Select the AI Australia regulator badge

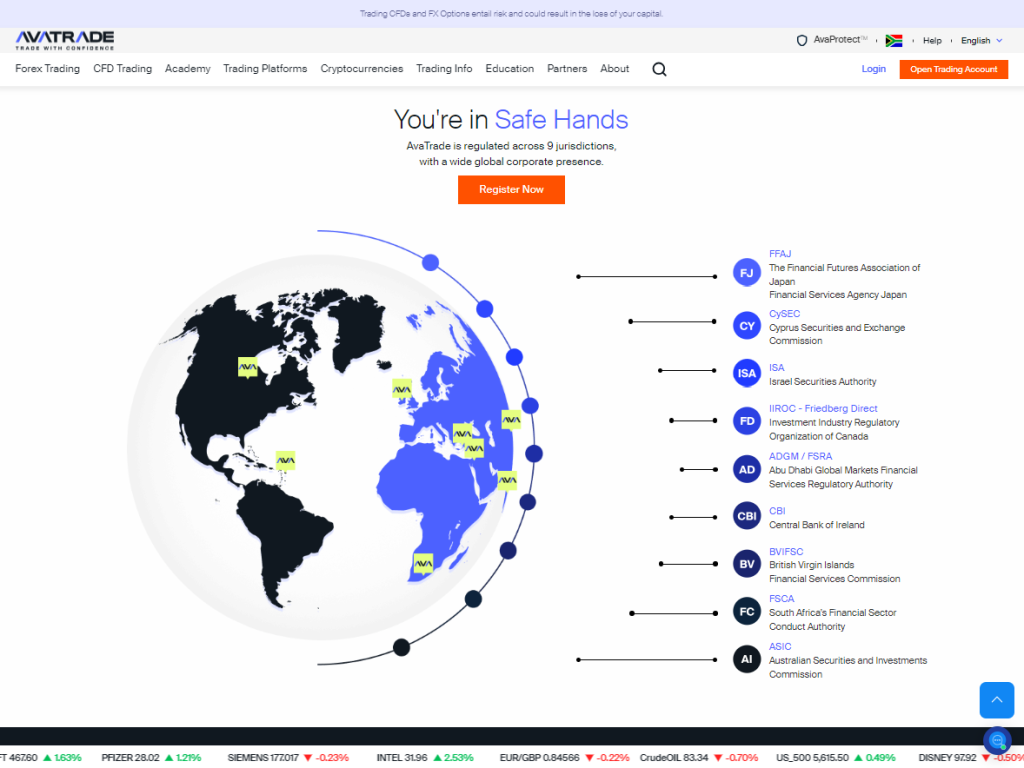747,659
